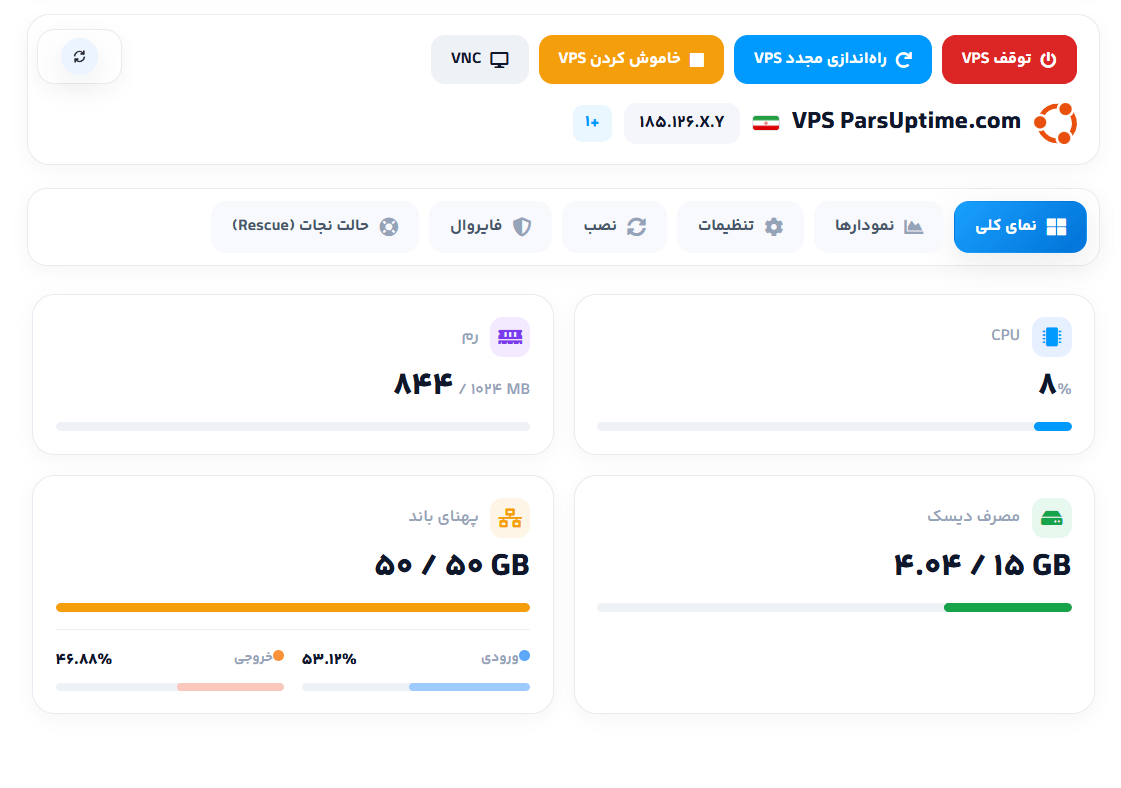
Task: Click the green disk usage icon
Action: tap(1052, 518)
